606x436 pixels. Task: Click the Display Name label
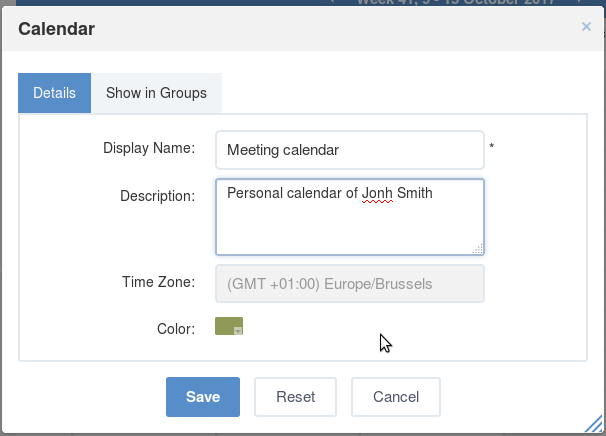pos(149,148)
